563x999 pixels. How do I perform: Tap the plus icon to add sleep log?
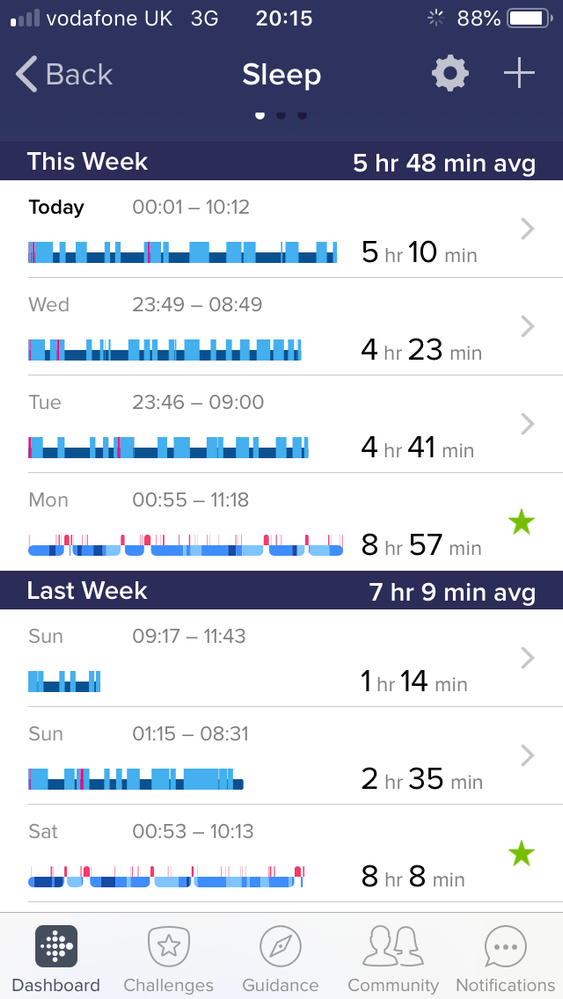pyautogui.click(x=519, y=73)
